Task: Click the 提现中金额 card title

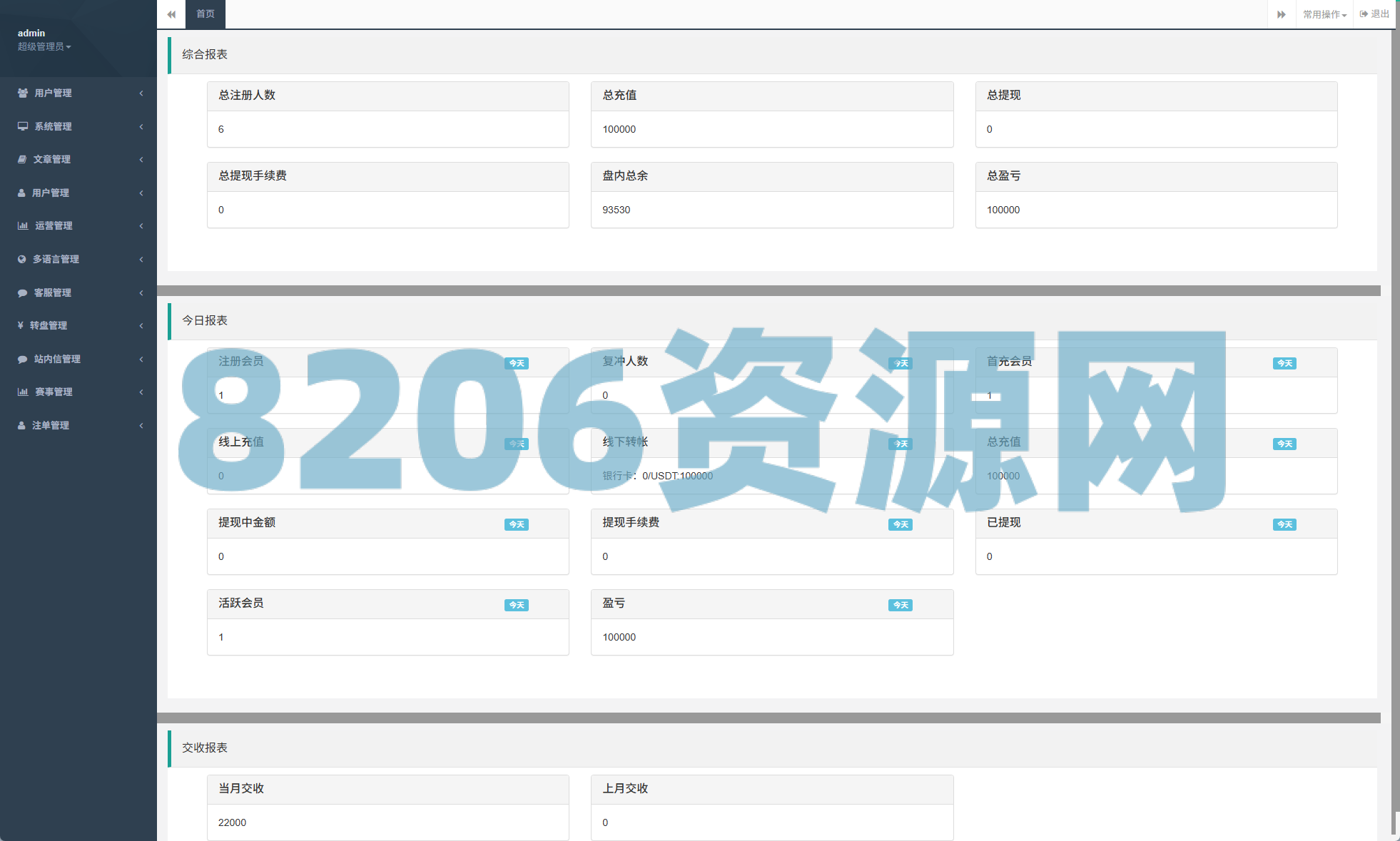Action: click(x=247, y=522)
